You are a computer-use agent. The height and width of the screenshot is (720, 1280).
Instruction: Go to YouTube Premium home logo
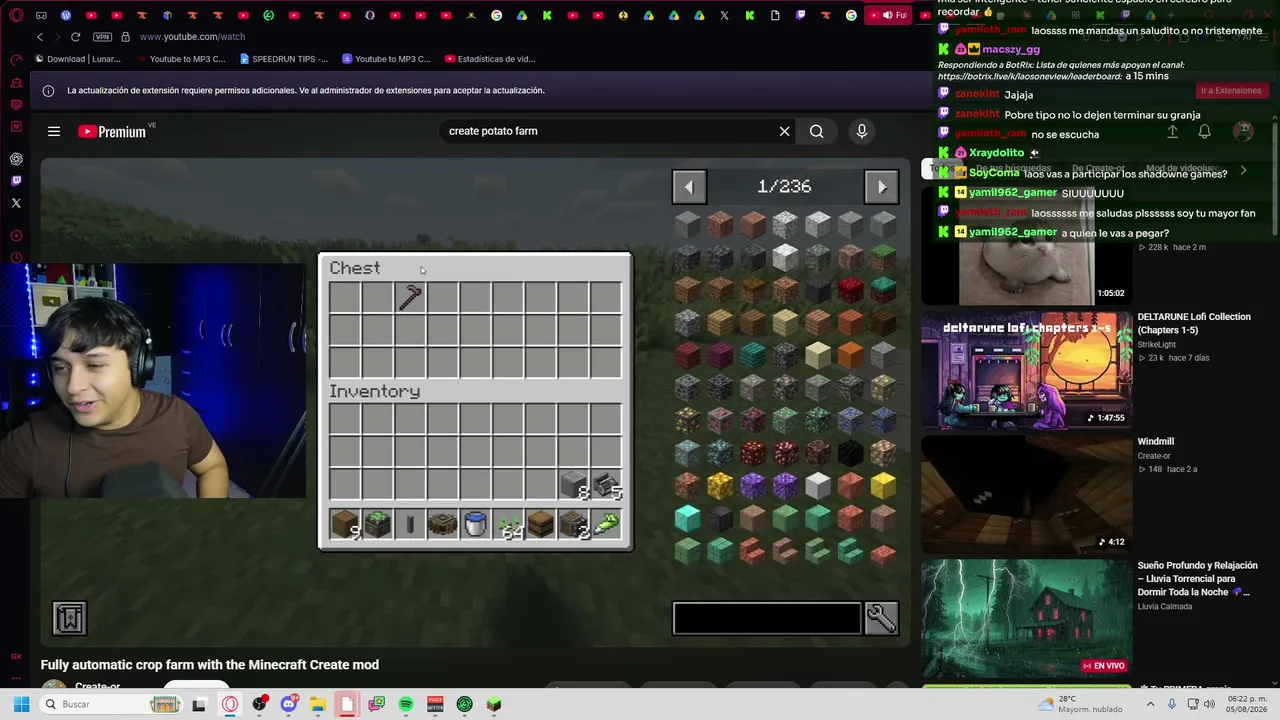coord(112,131)
